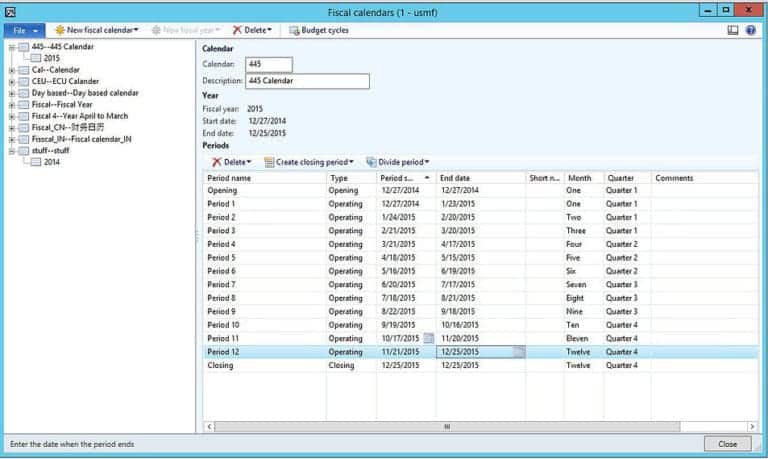Image resolution: width=768 pixels, height=459 pixels.
Task: Open the Help icon
Action: [x=750, y=30]
